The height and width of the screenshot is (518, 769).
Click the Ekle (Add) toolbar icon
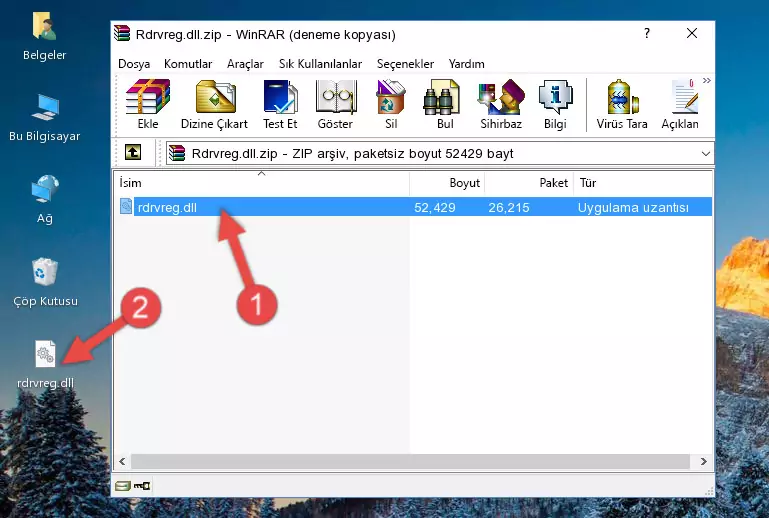pyautogui.click(x=148, y=104)
